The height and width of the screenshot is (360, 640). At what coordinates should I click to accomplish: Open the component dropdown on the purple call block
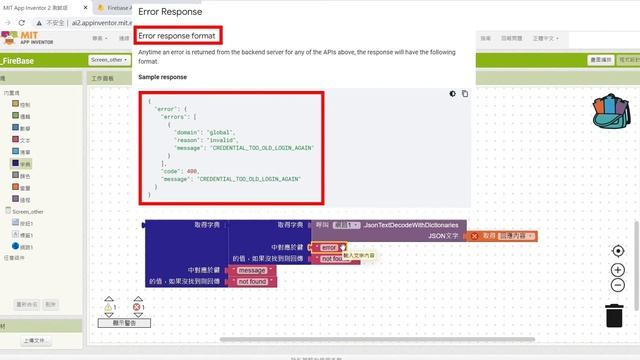click(x=346, y=225)
